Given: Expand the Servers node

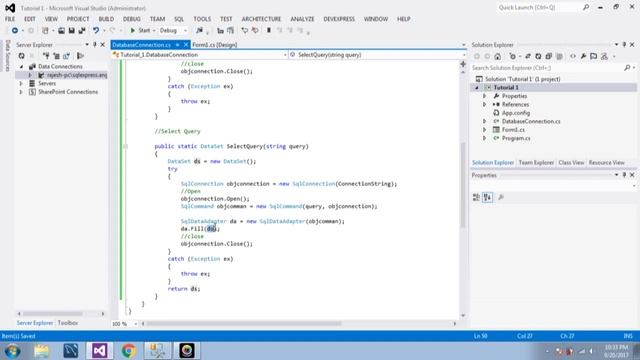Looking at the screenshot, I should pyautogui.click(x=21, y=84).
